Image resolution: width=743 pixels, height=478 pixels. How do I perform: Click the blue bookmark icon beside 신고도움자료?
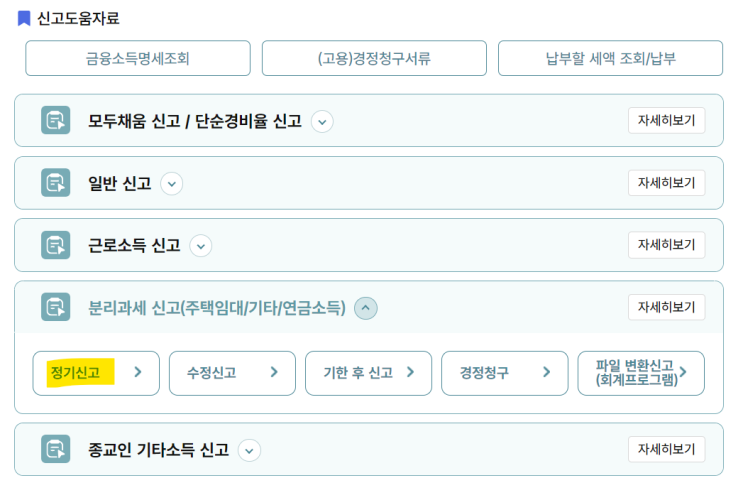[24, 18]
